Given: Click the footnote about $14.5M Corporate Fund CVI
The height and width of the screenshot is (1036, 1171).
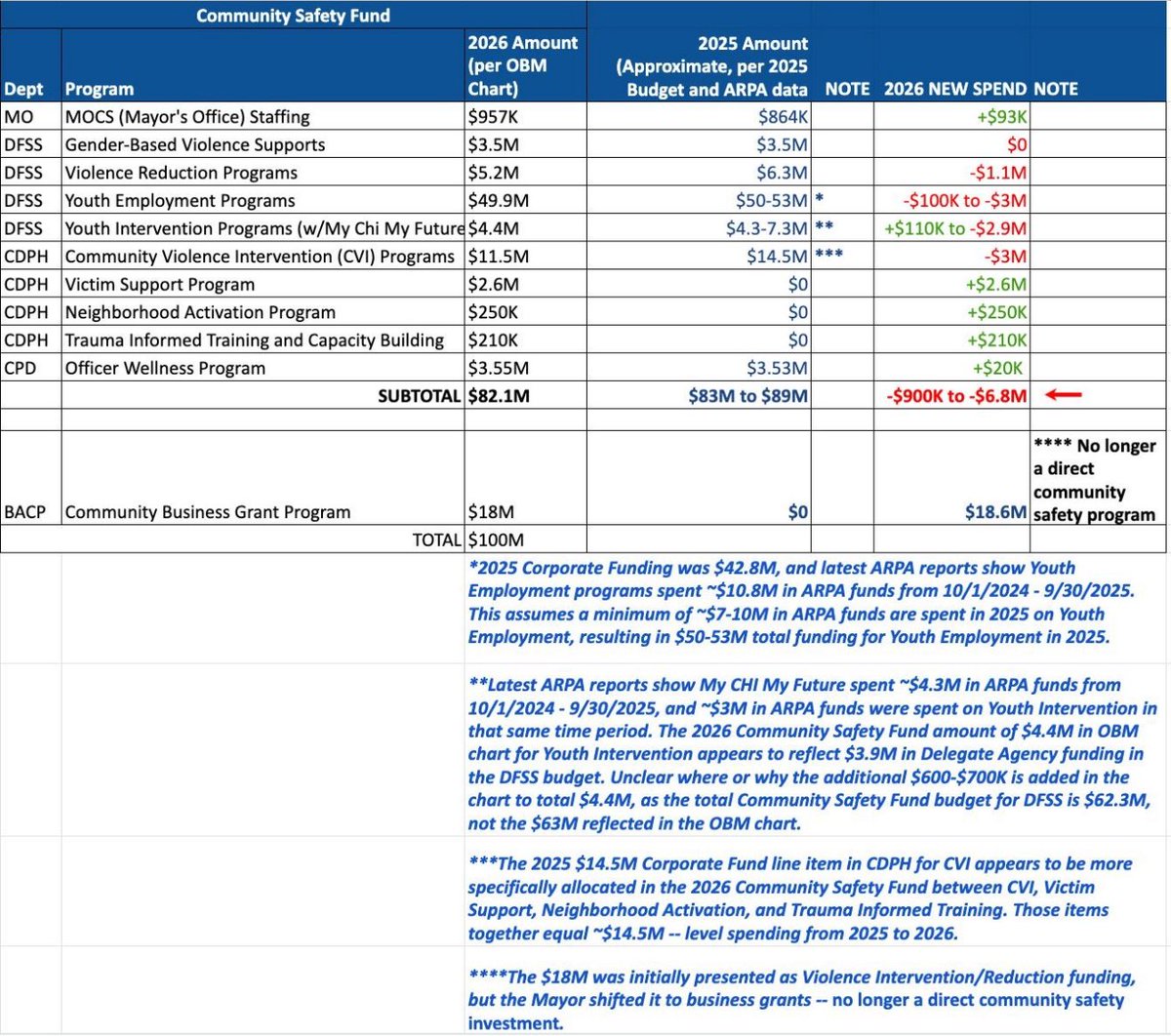Looking at the screenshot, I should (x=800, y=898).
